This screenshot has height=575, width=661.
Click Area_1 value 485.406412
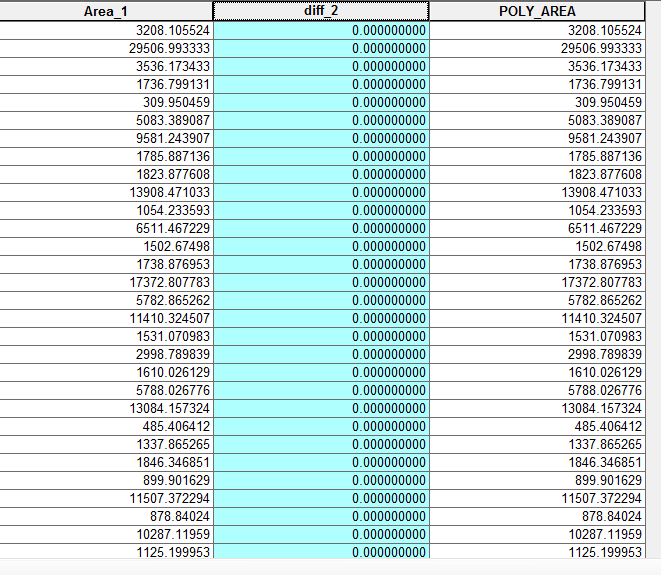[x=176, y=427]
